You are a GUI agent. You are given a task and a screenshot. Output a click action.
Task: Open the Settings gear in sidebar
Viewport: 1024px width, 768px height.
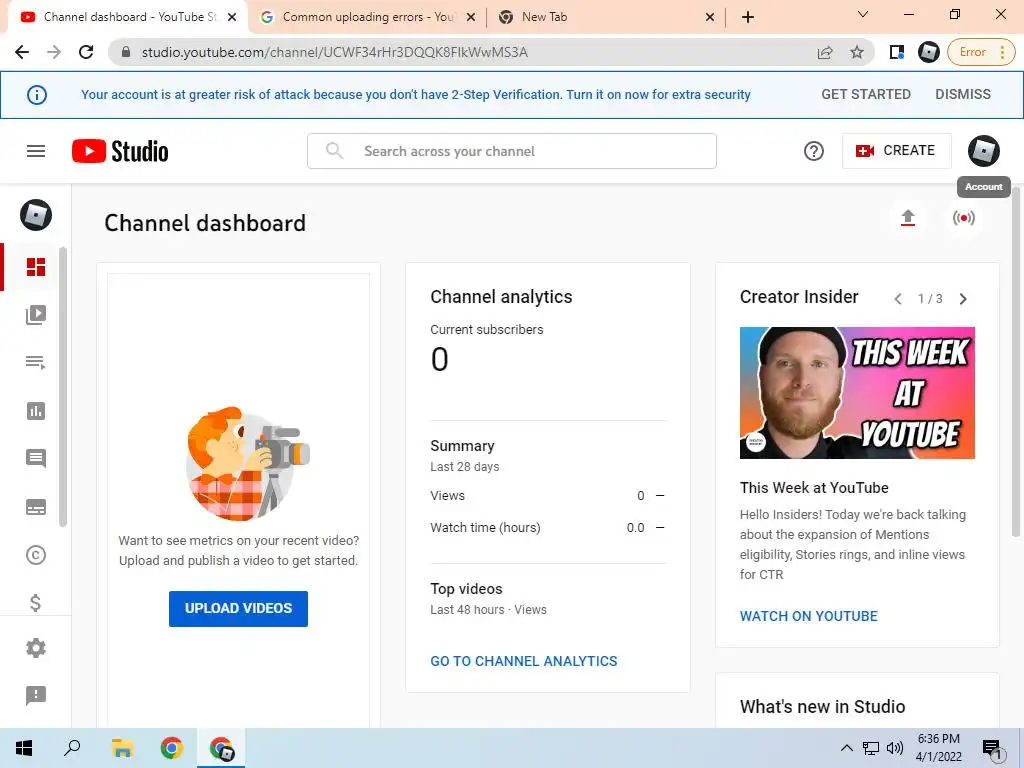coord(36,648)
